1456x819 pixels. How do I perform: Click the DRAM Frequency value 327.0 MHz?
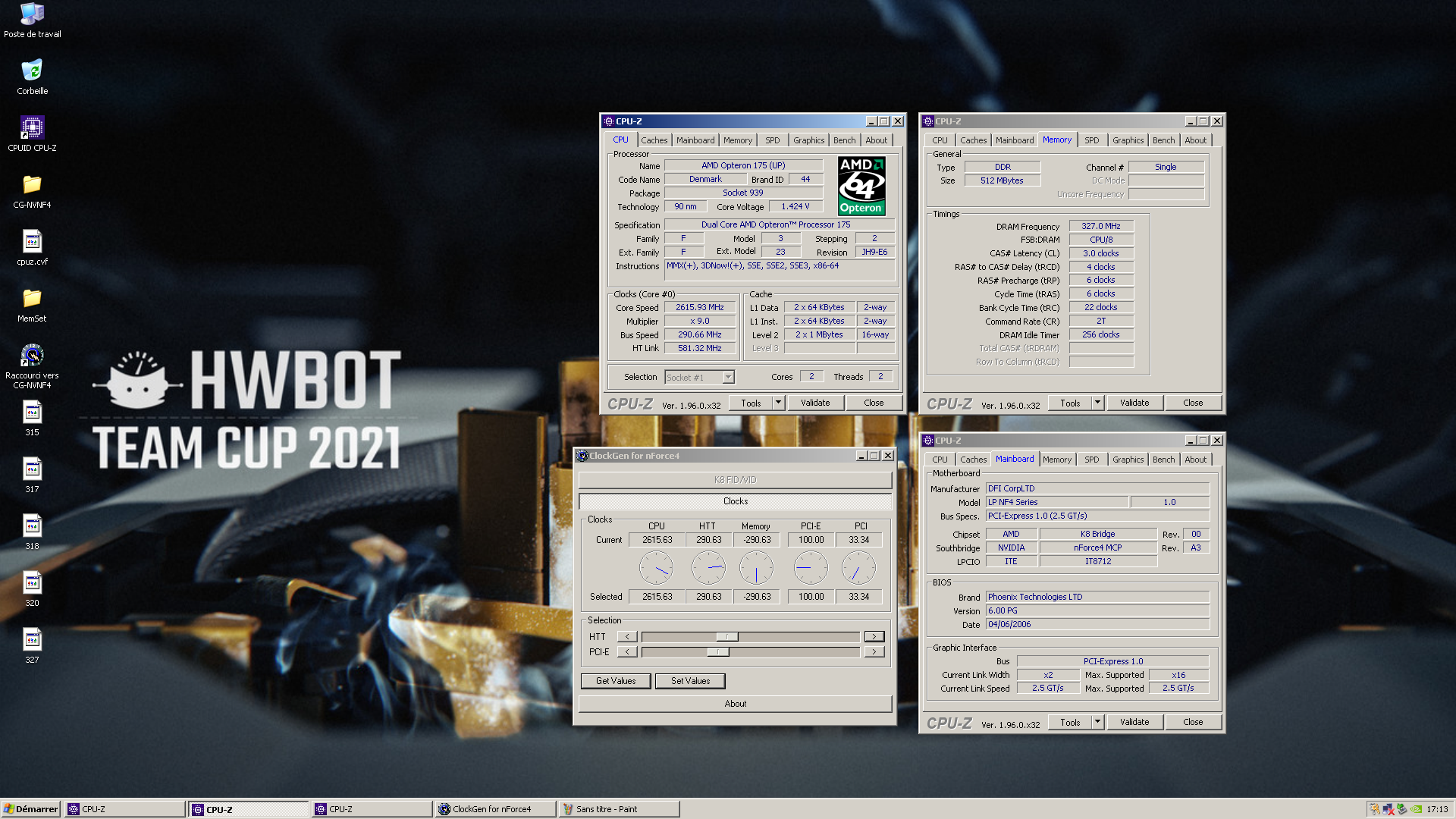pos(1101,226)
